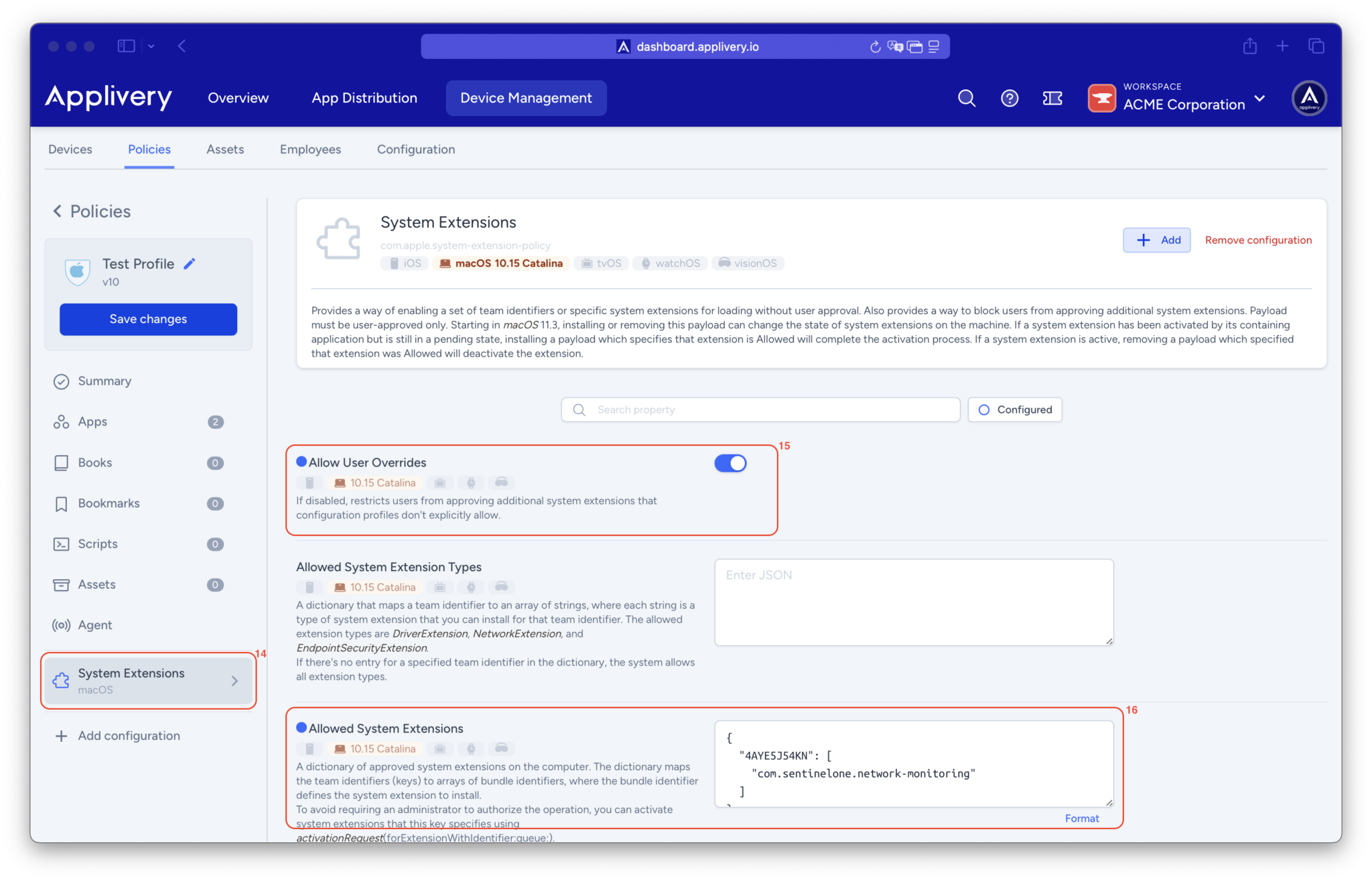This screenshot has width=1372, height=880.
Task: Open the App Distribution menu
Action: point(364,98)
